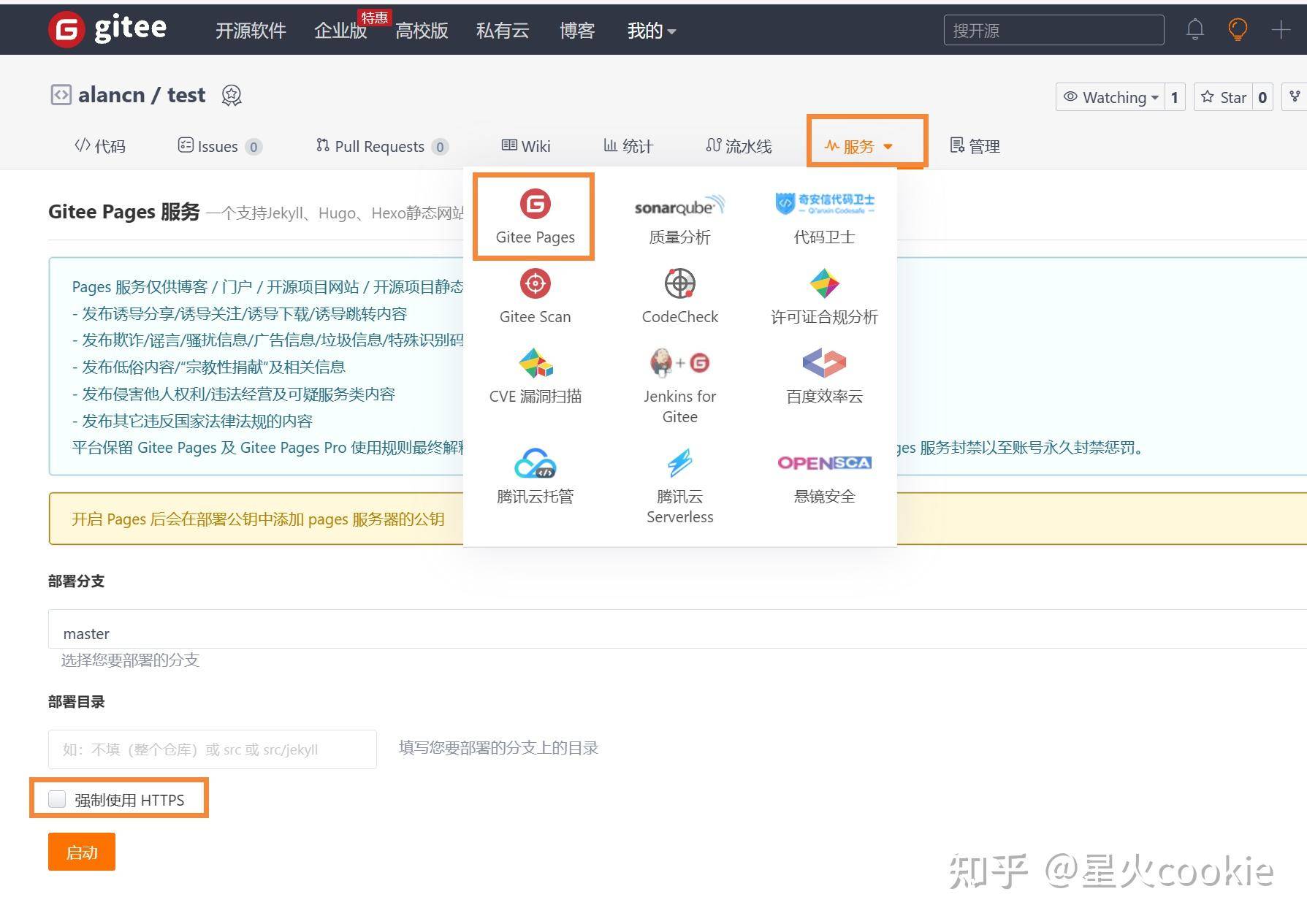This screenshot has height=924, width=1307.
Task: Click the plus create-new icon
Action: [1281, 30]
